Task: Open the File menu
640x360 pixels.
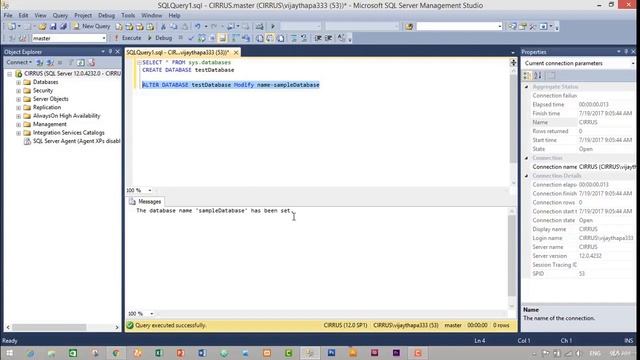Action: coord(8,16)
